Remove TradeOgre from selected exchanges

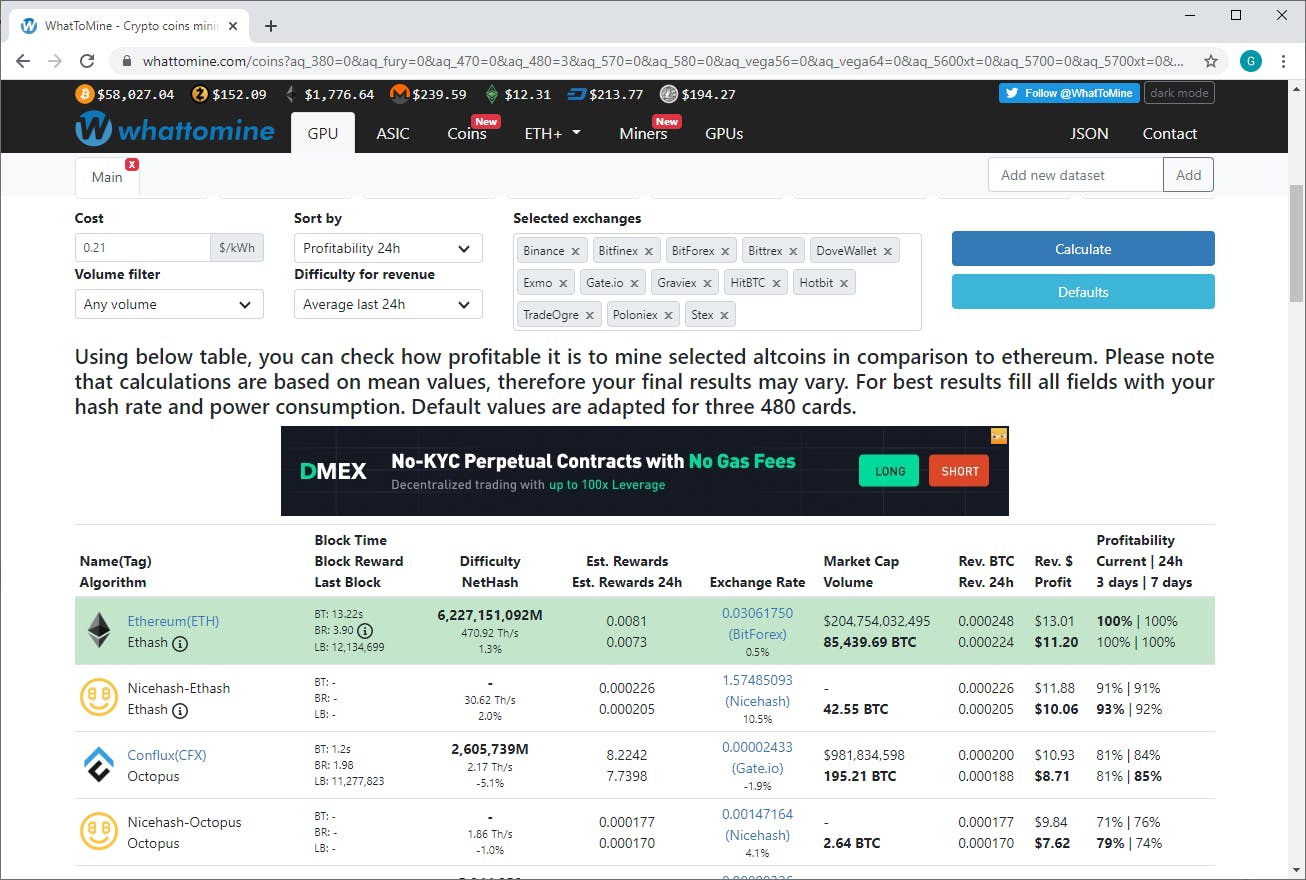click(x=590, y=315)
